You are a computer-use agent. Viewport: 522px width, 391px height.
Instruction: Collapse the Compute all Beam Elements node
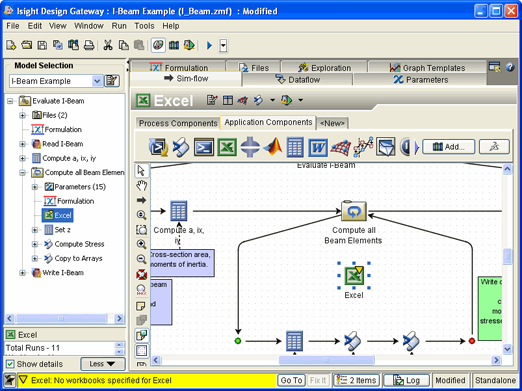tap(22, 173)
